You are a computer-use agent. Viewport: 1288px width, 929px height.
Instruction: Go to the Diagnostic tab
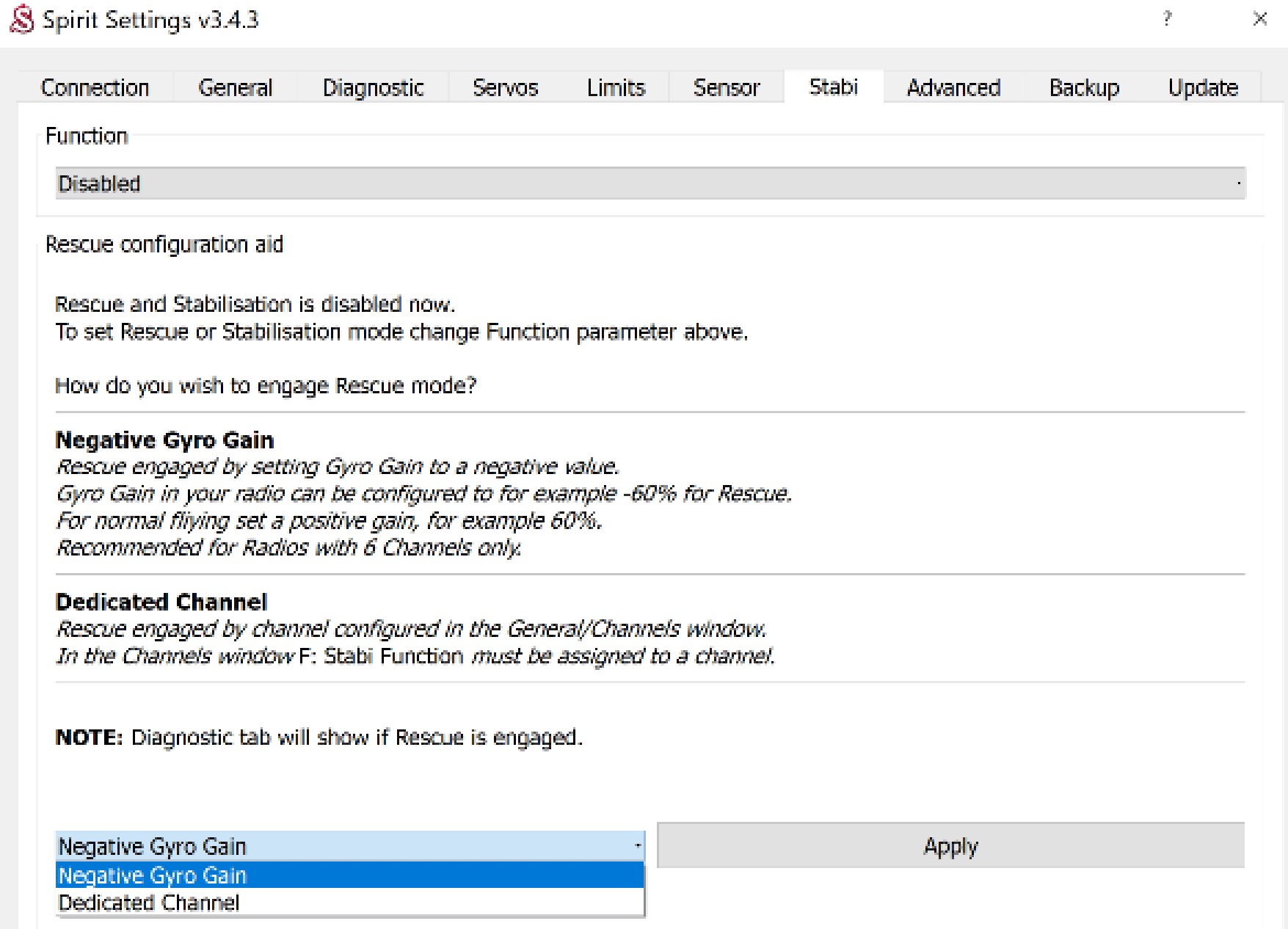tap(373, 87)
